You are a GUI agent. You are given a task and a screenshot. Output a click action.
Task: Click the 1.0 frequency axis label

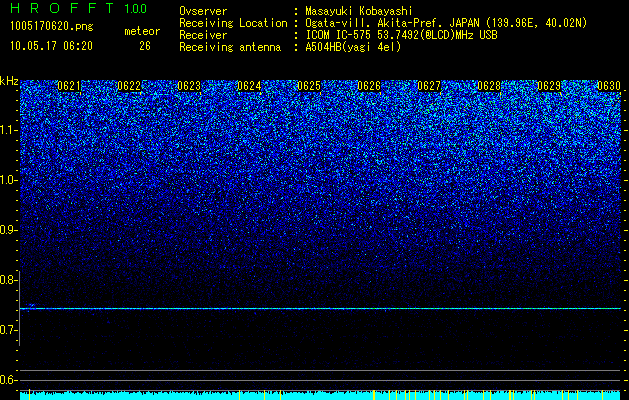[8, 180]
